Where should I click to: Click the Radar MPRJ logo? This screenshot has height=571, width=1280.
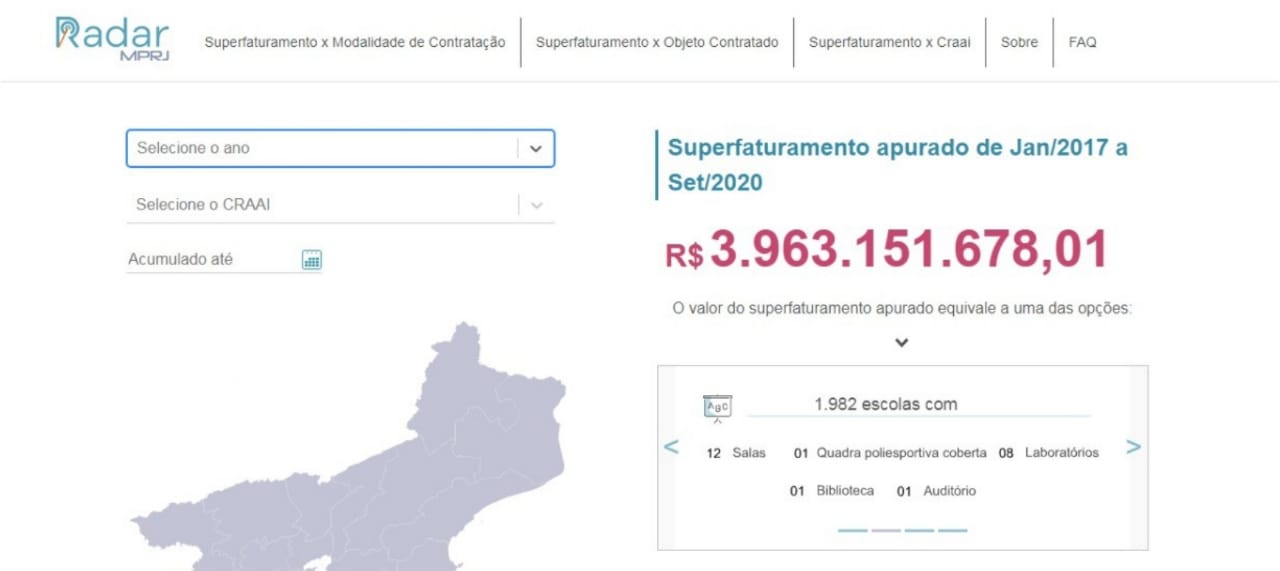click(x=113, y=39)
